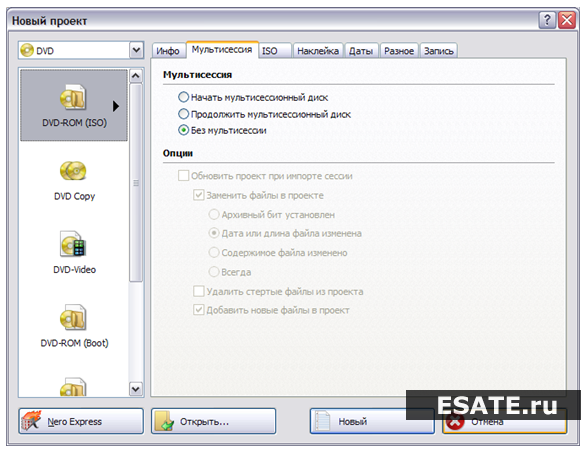
Task: Click the project list scroll down arrow
Action: tap(136, 389)
